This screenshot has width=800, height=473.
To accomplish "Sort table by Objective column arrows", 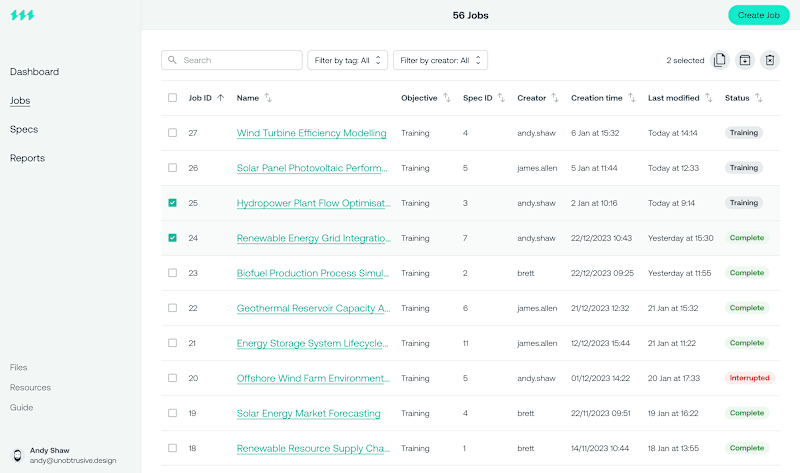I will point(447,98).
